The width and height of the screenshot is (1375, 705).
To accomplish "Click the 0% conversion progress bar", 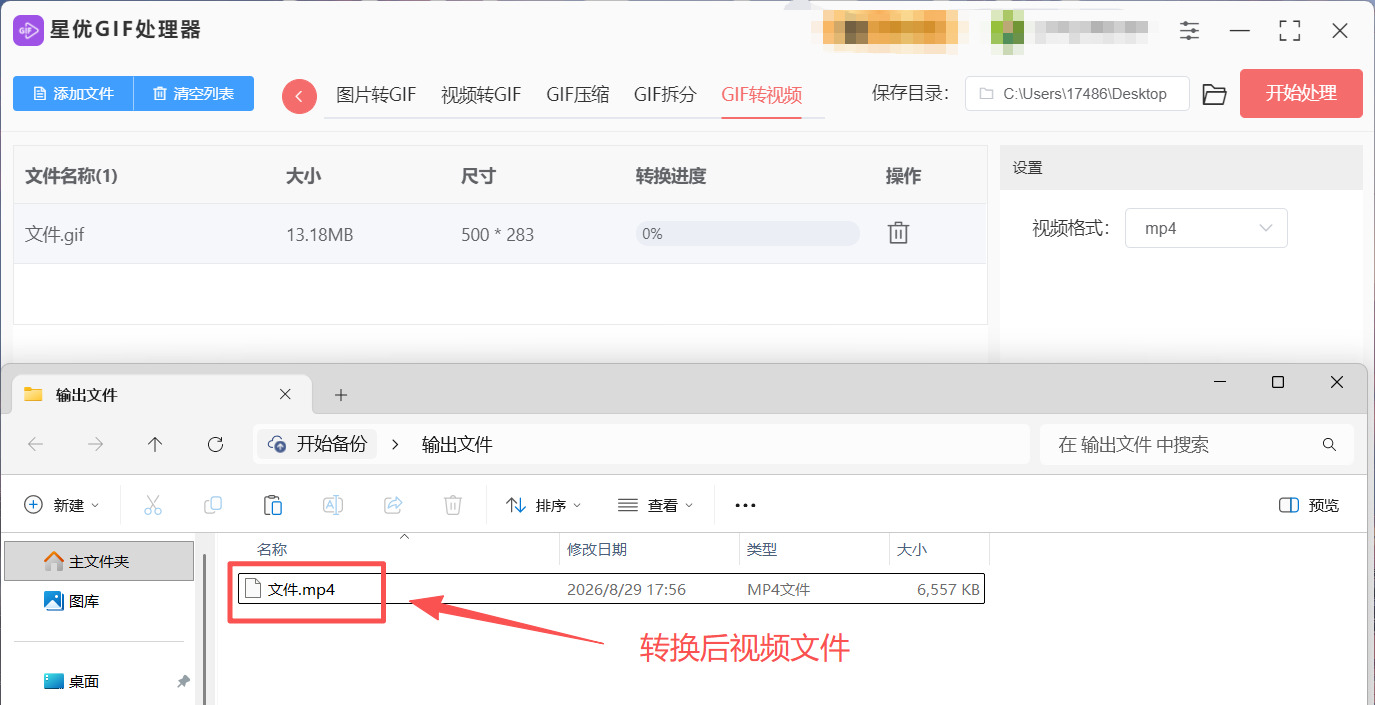I will pos(747,233).
